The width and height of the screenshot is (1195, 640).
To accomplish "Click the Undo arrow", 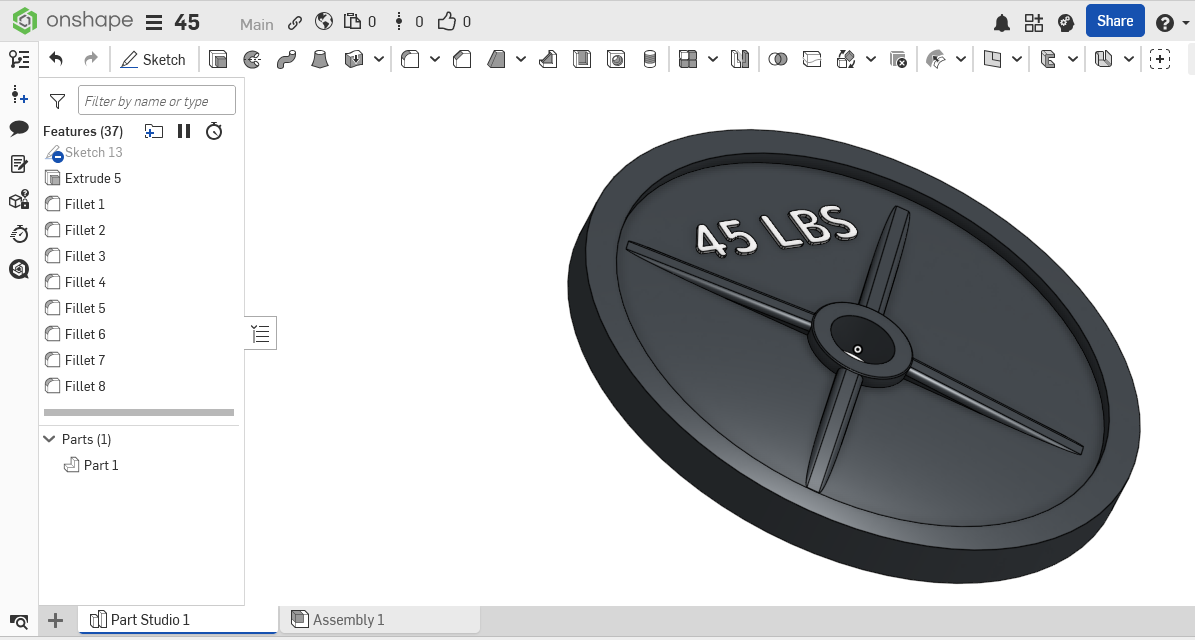I will pyautogui.click(x=56, y=60).
